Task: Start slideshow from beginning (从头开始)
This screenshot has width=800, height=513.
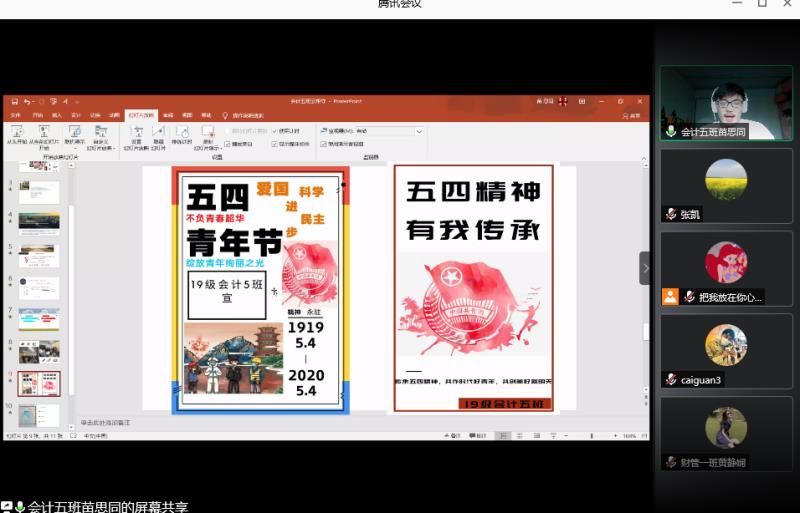Action: tap(17, 135)
